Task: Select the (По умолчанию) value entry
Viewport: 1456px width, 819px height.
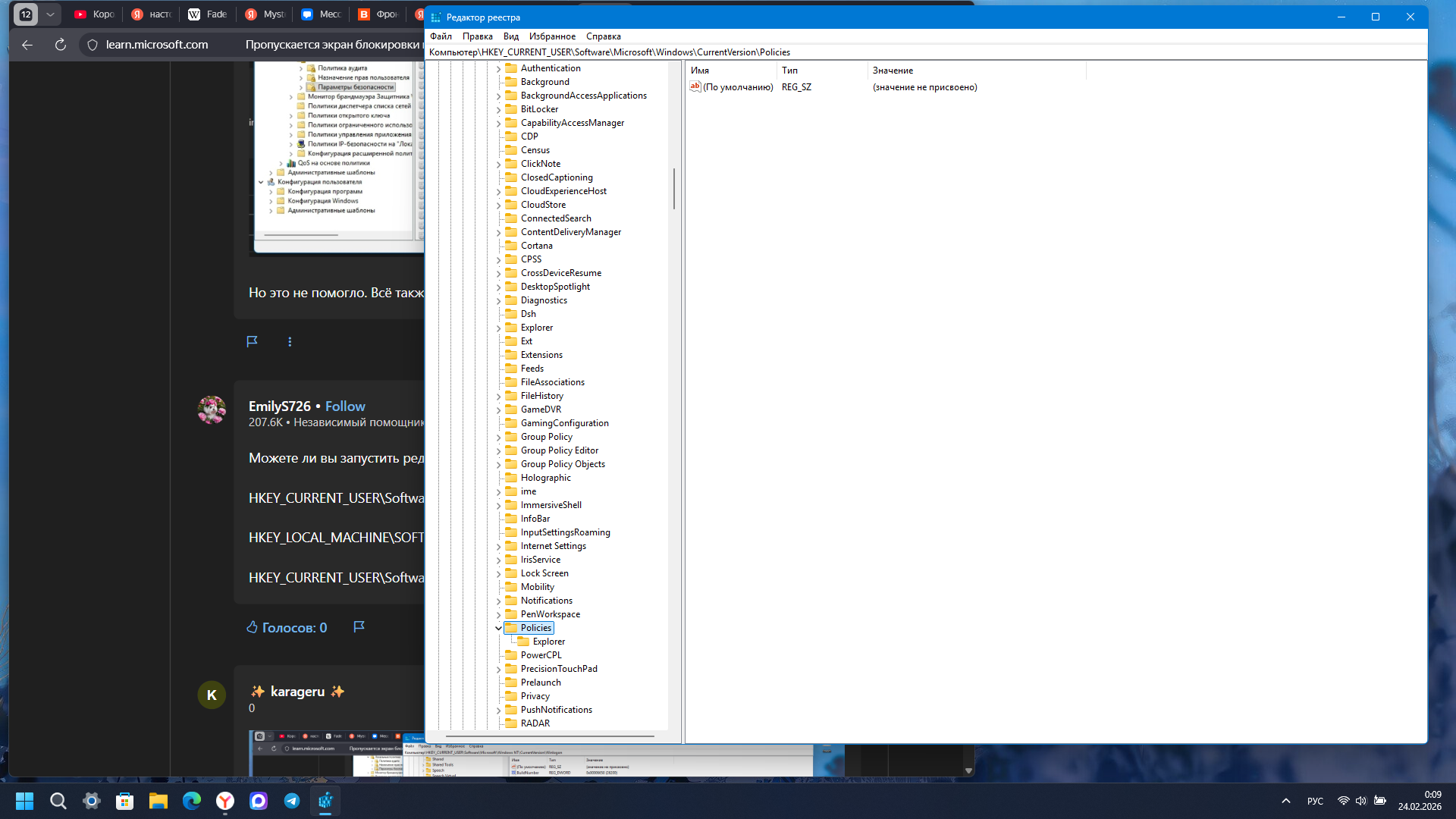Action: pyautogui.click(x=732, y=87)
